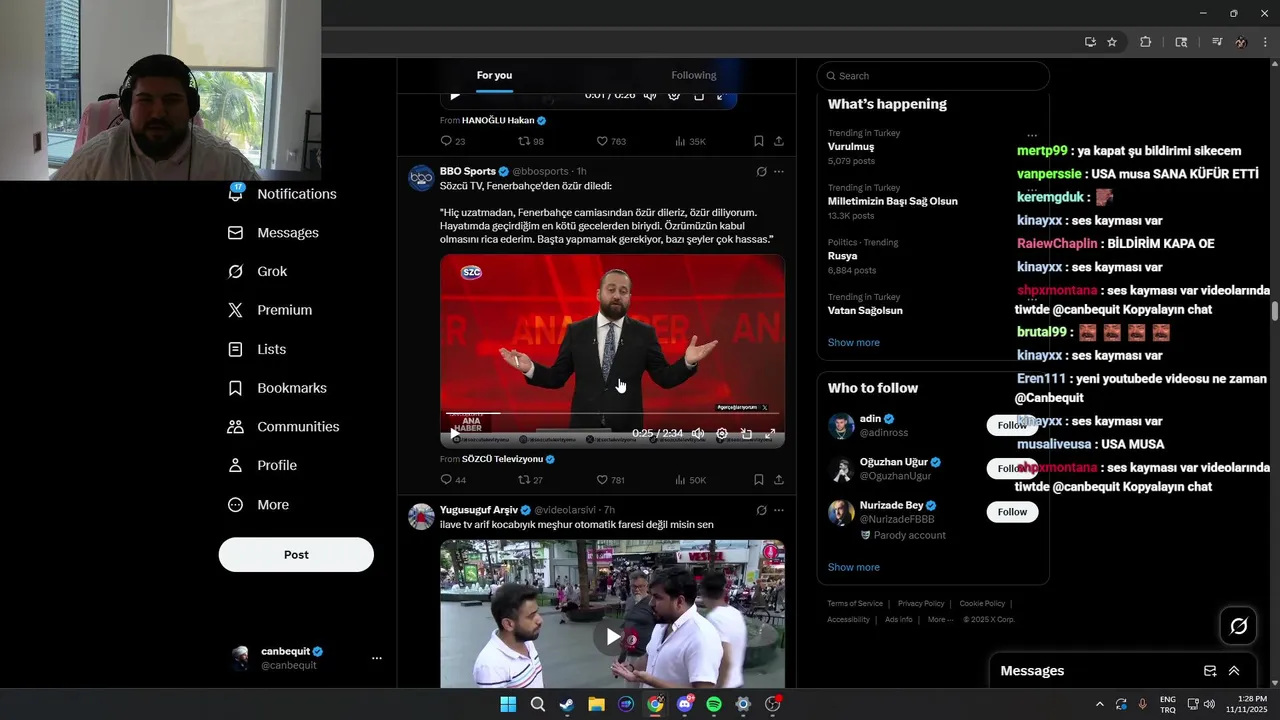Click the Post button
The height and width of the screenshot is (720, 1280).
click(x=296, y=555)
